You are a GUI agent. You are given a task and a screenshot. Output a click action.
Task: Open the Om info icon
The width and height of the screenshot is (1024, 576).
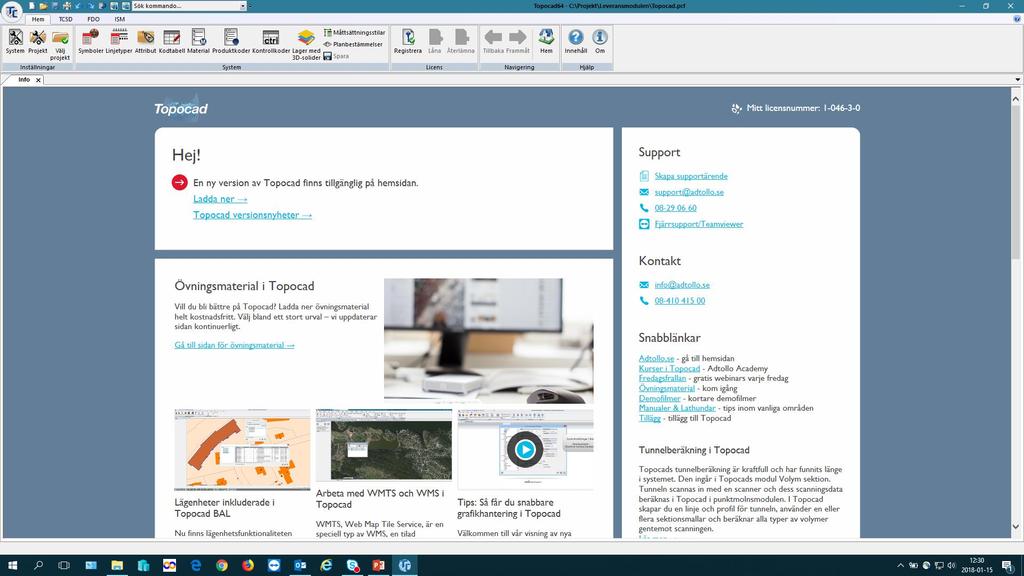pos(600,42)
